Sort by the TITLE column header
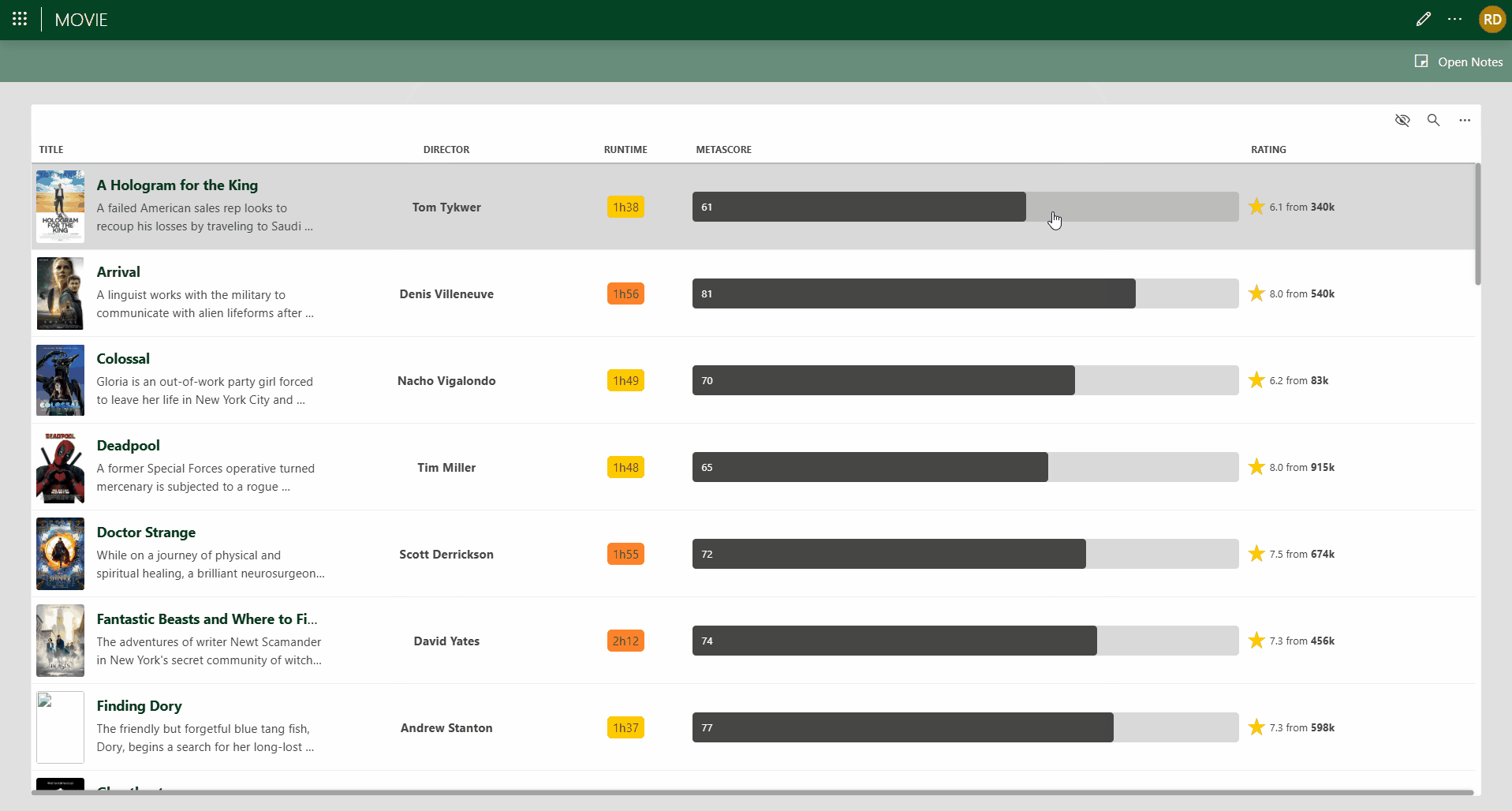This screenshot has height=811, width=1512. pyautogui.click(x=51, y=149)
